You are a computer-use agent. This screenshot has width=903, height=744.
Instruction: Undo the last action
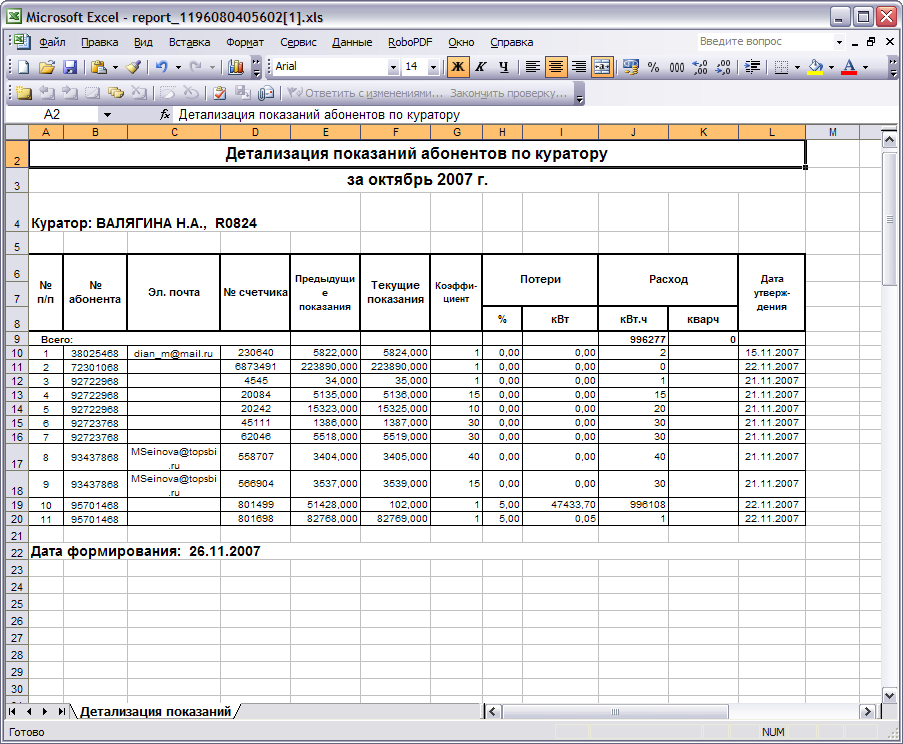(x=162, y=67)
